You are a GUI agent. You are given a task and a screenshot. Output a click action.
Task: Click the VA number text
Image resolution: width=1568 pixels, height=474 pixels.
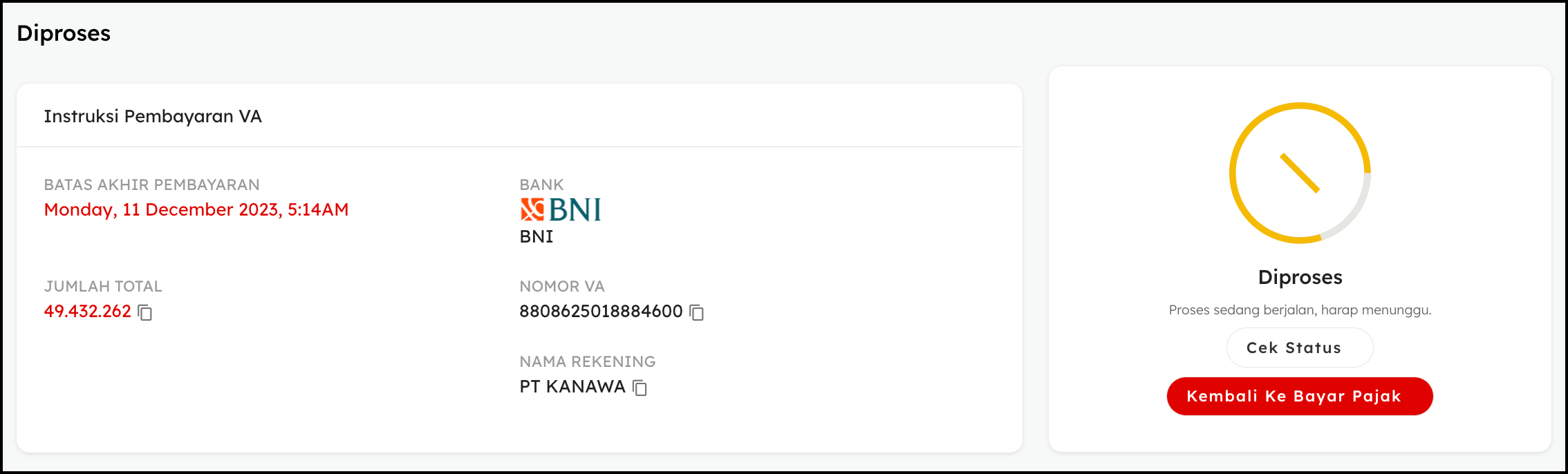coord(601,312)
